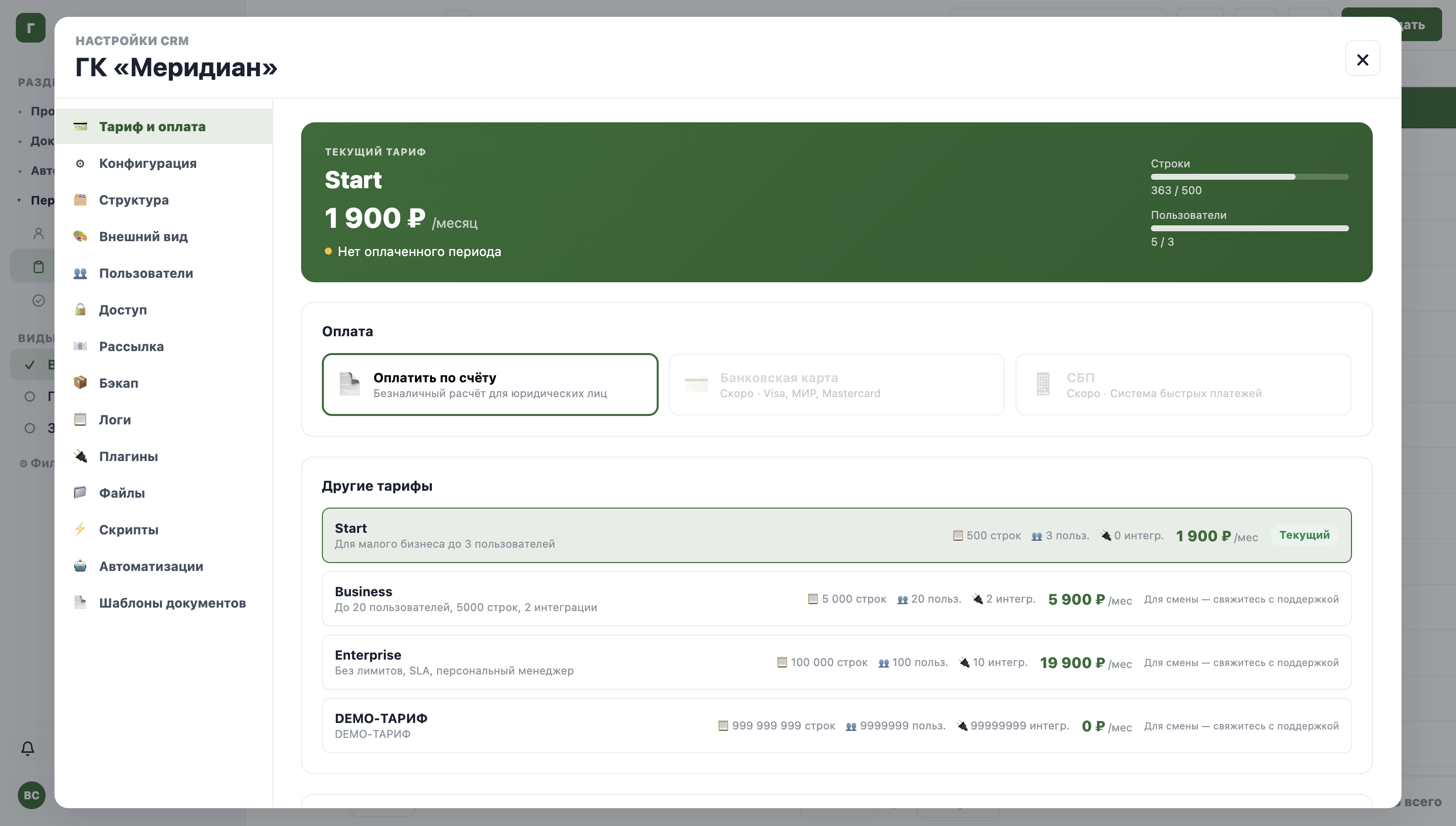Image resolution: width=1456 pixels, height=826 pixels.
Task: Click Business support contact note
Action: [1241, 599]
